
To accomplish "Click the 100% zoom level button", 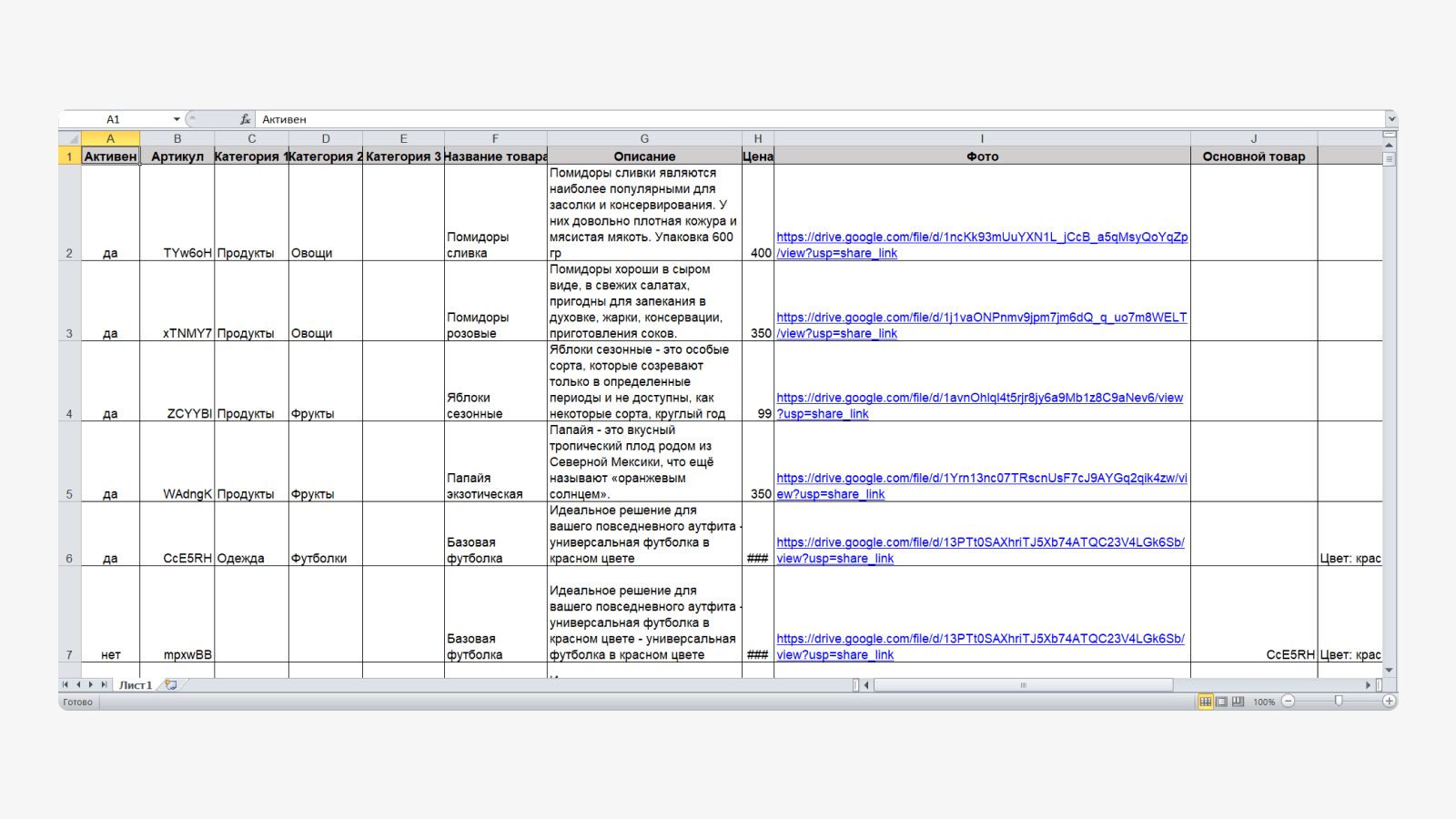I will 1264,702.
